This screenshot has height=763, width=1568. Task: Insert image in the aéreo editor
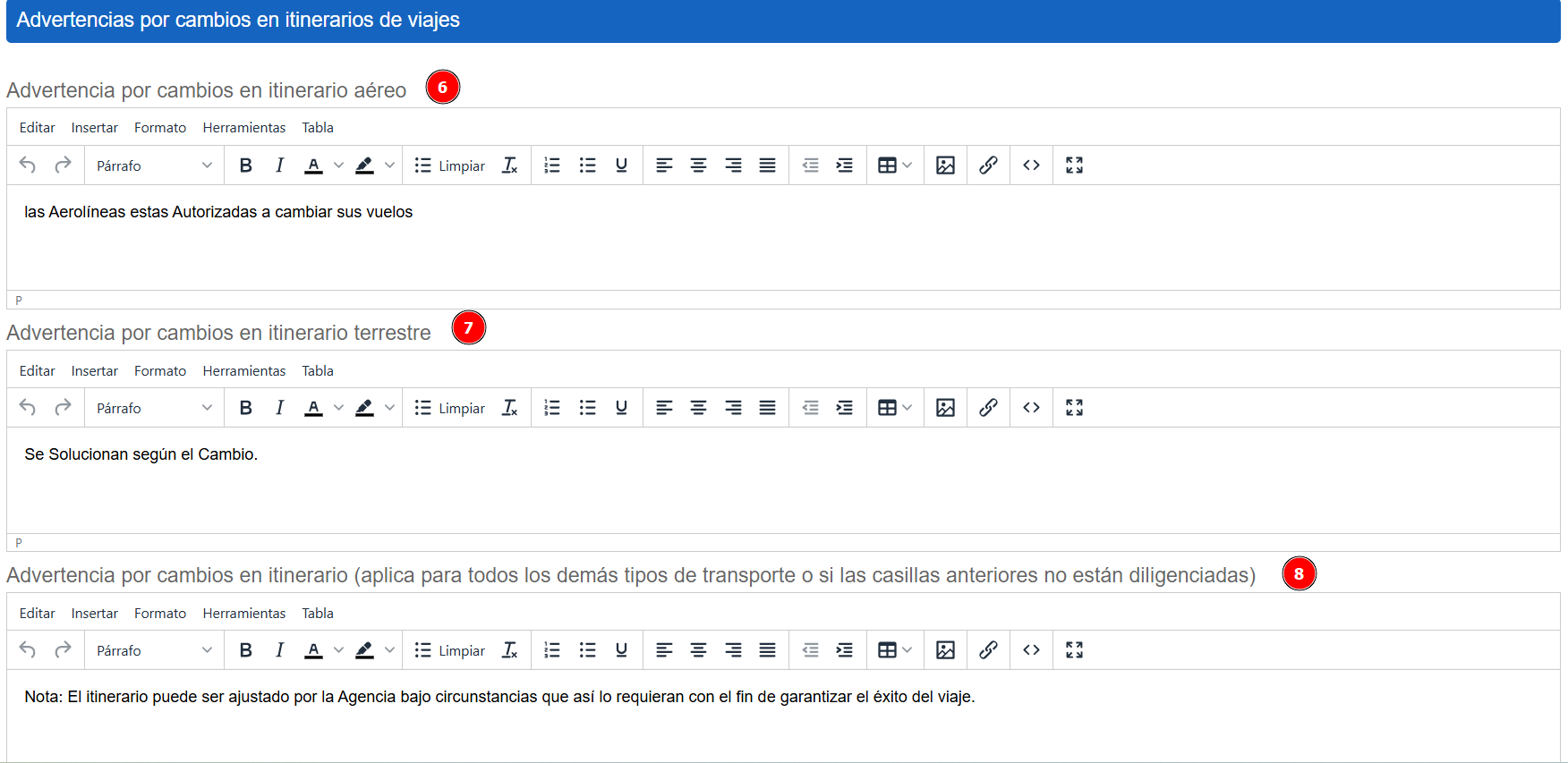click(x=945, y=165)
